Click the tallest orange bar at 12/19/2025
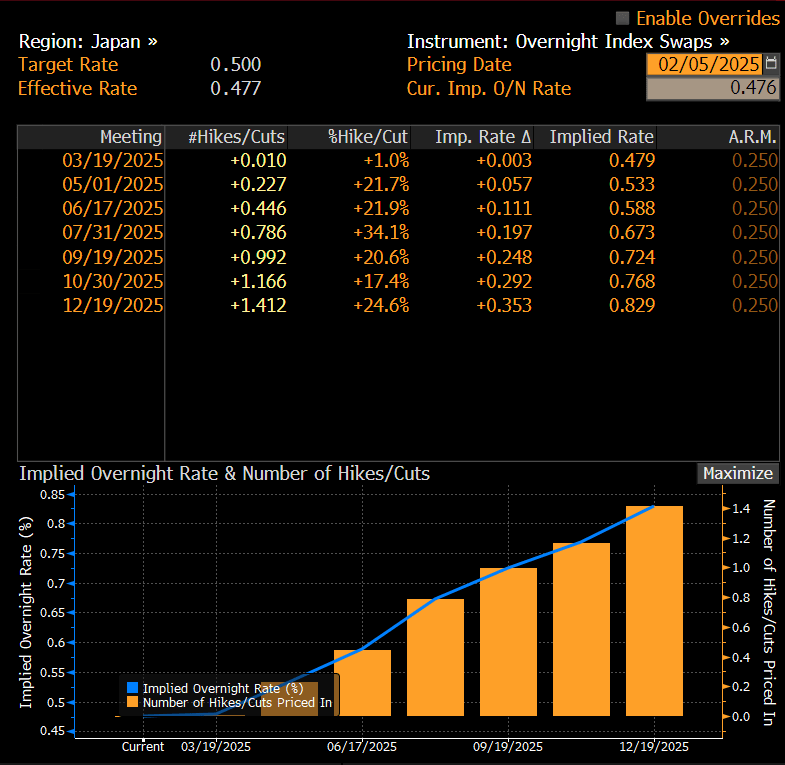The image size is (785, 765). coord(654,611)
